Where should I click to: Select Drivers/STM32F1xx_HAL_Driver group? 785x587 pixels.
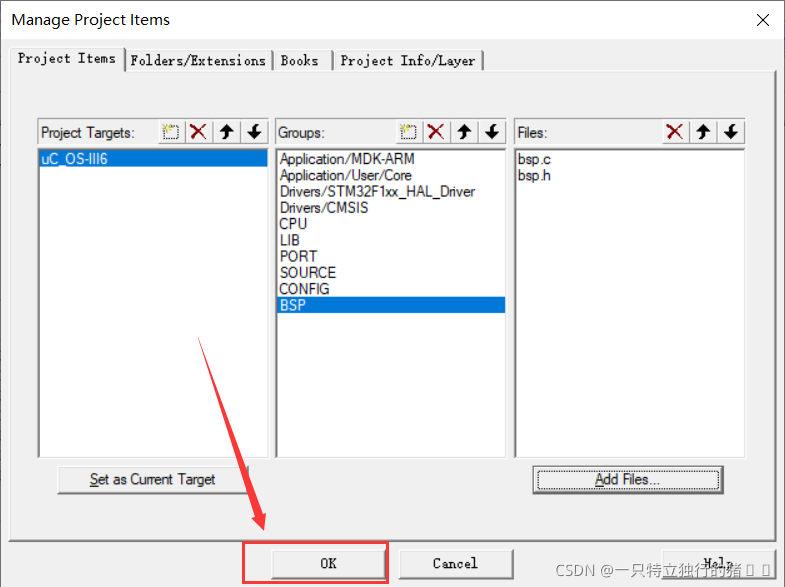coord(390,192)
